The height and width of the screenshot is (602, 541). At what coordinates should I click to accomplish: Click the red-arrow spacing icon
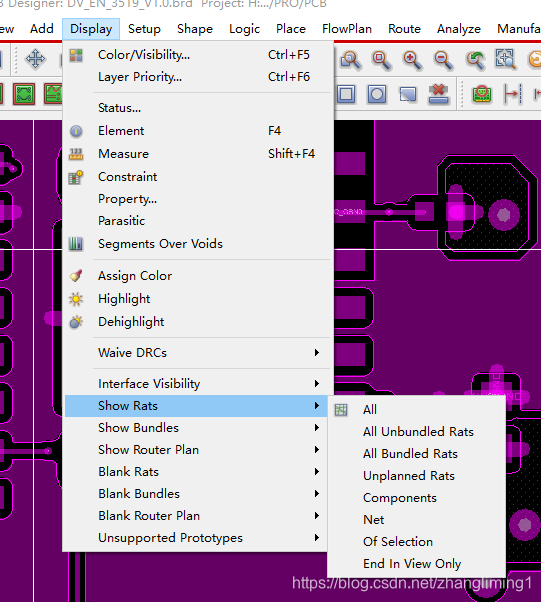tap(513, 94)
